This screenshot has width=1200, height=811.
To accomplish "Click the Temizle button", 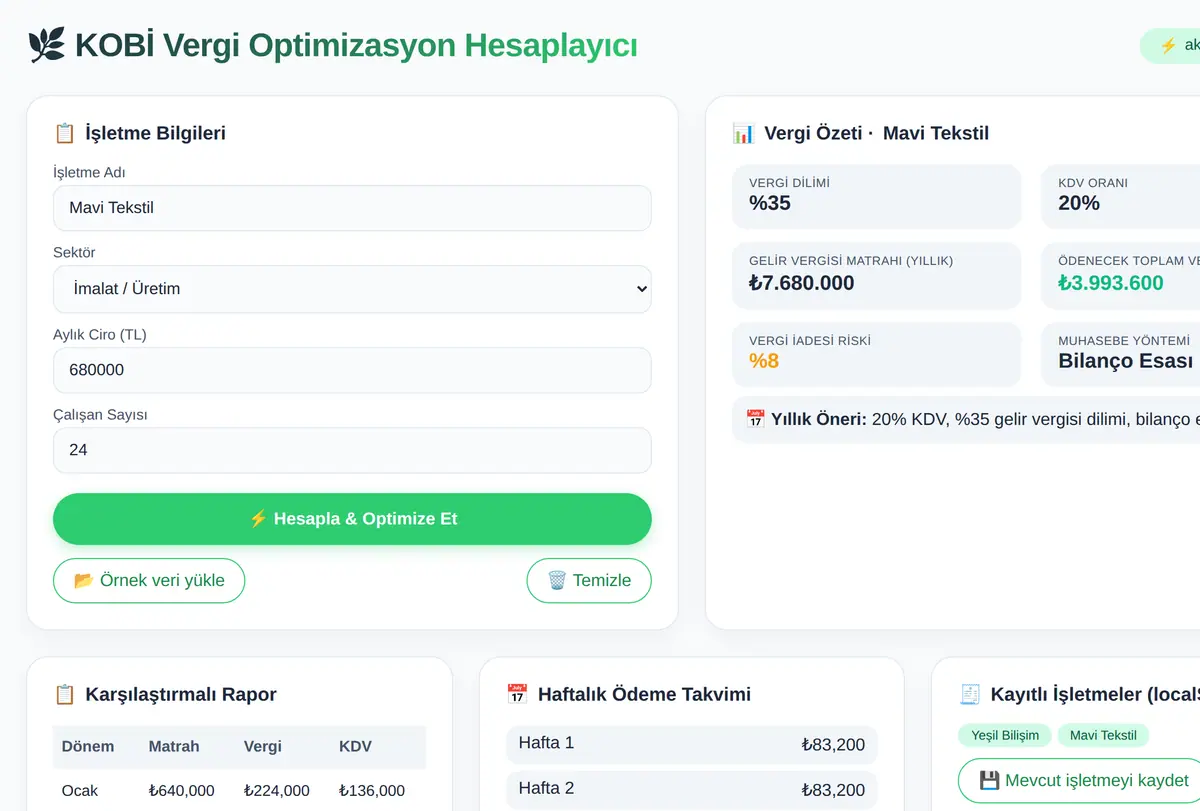I will tap(589, 581).
